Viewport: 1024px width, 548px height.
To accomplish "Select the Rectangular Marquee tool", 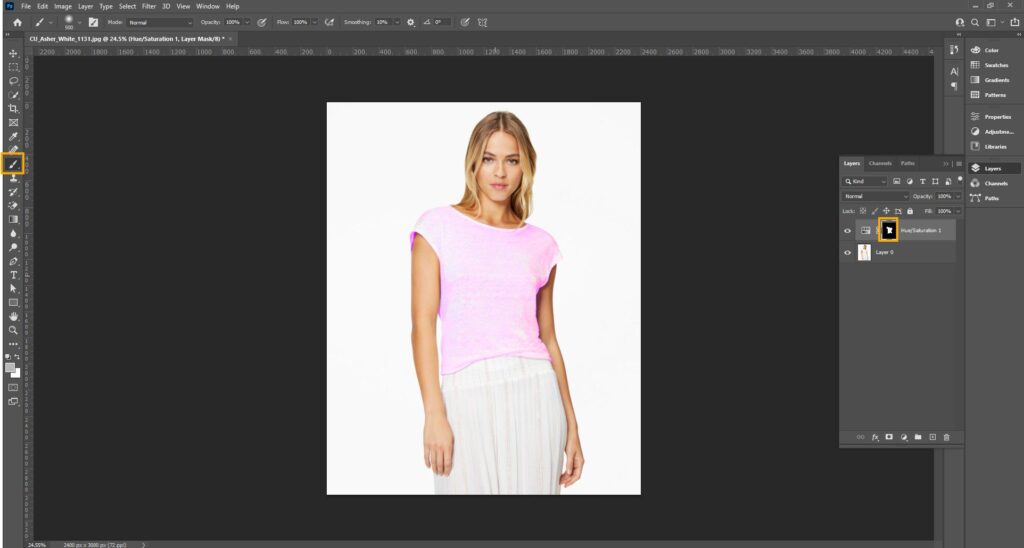I will [13, 67].
